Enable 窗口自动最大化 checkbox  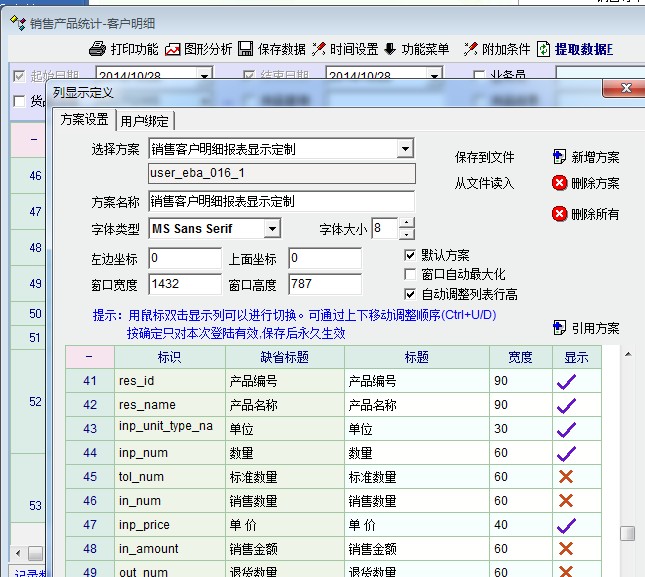pos(409,274)
